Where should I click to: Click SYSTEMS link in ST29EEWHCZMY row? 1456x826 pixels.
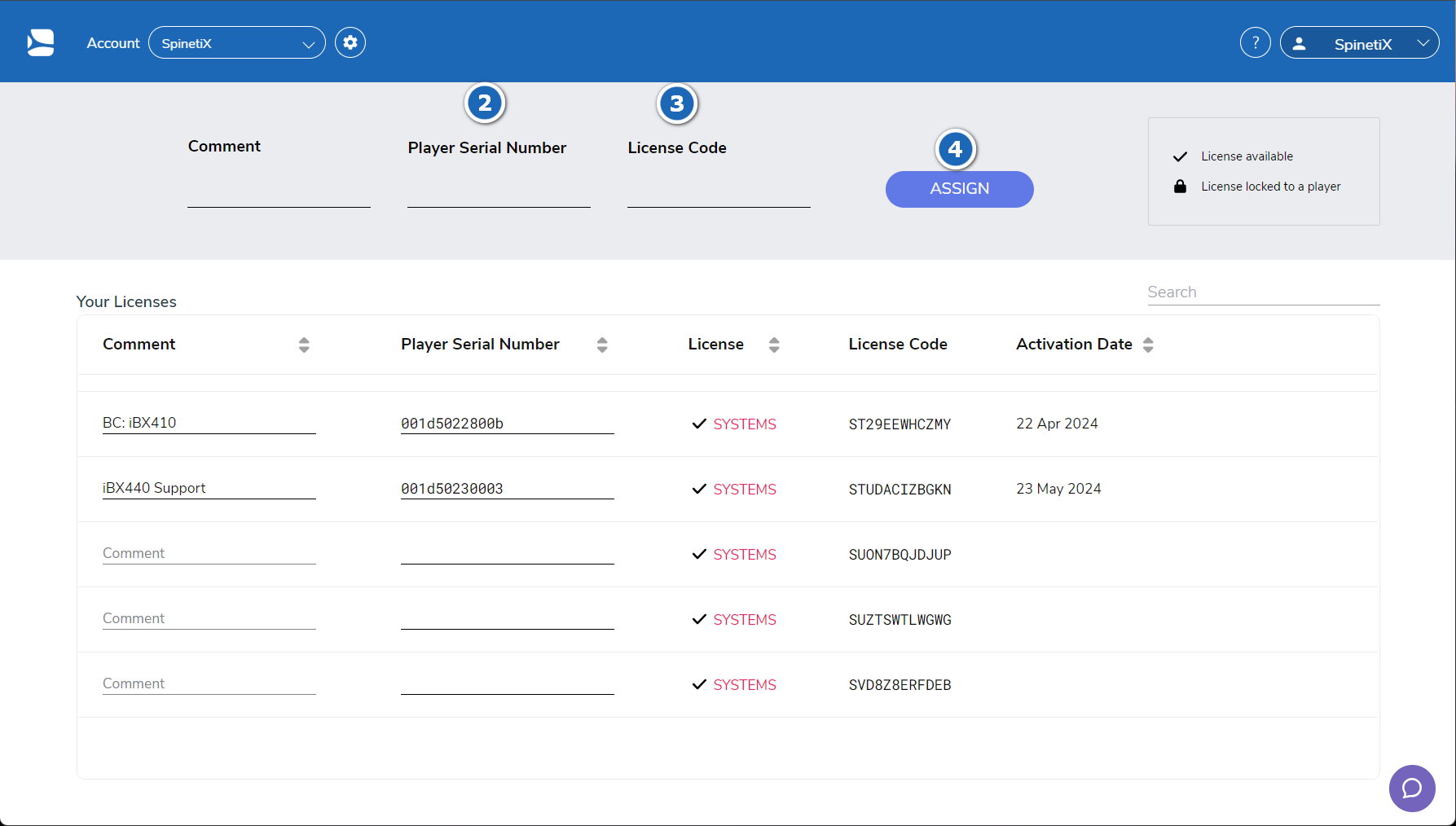pyautogui.click(x=745, y=424)
